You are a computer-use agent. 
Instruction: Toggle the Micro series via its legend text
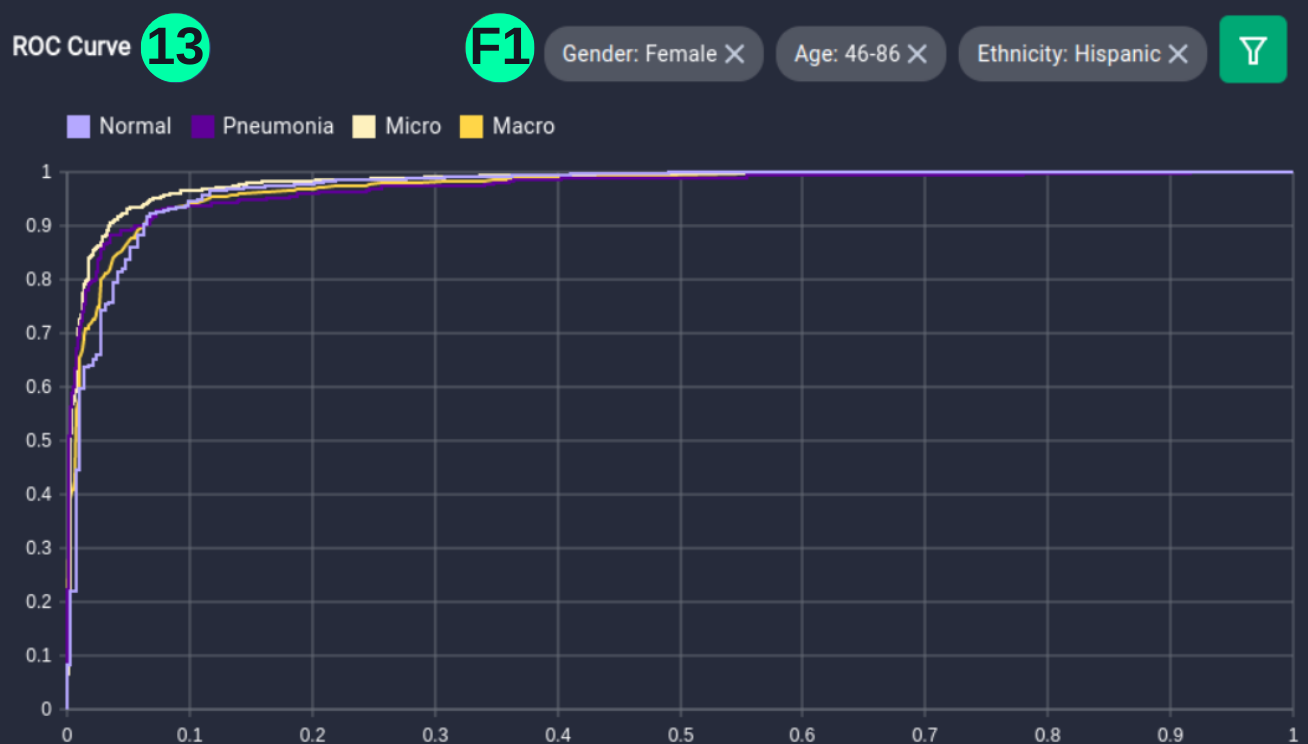[x=413, y=127]
